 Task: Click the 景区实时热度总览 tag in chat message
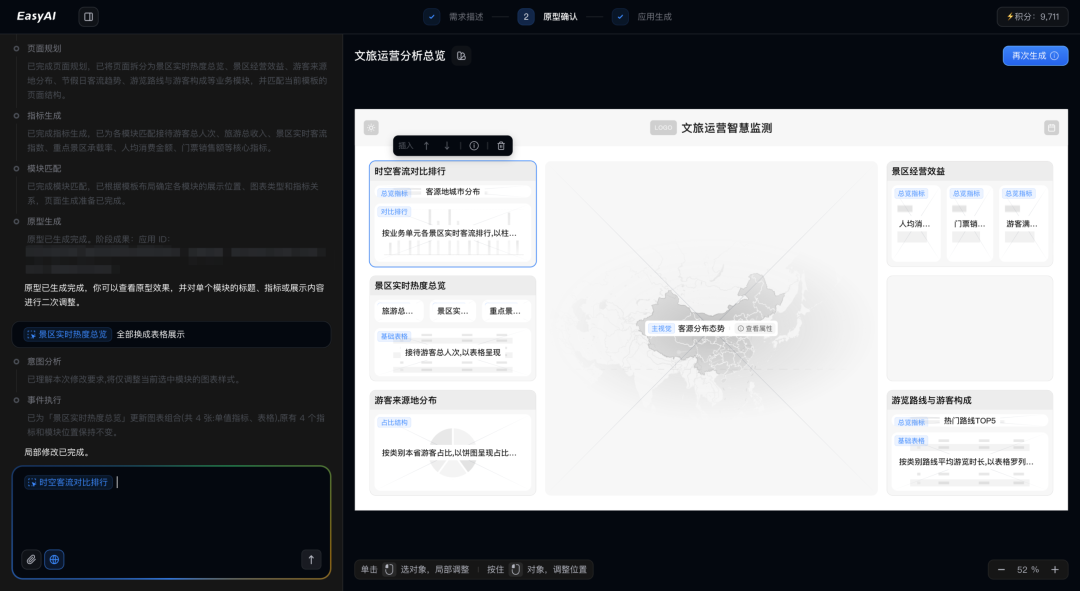[67, 334]
